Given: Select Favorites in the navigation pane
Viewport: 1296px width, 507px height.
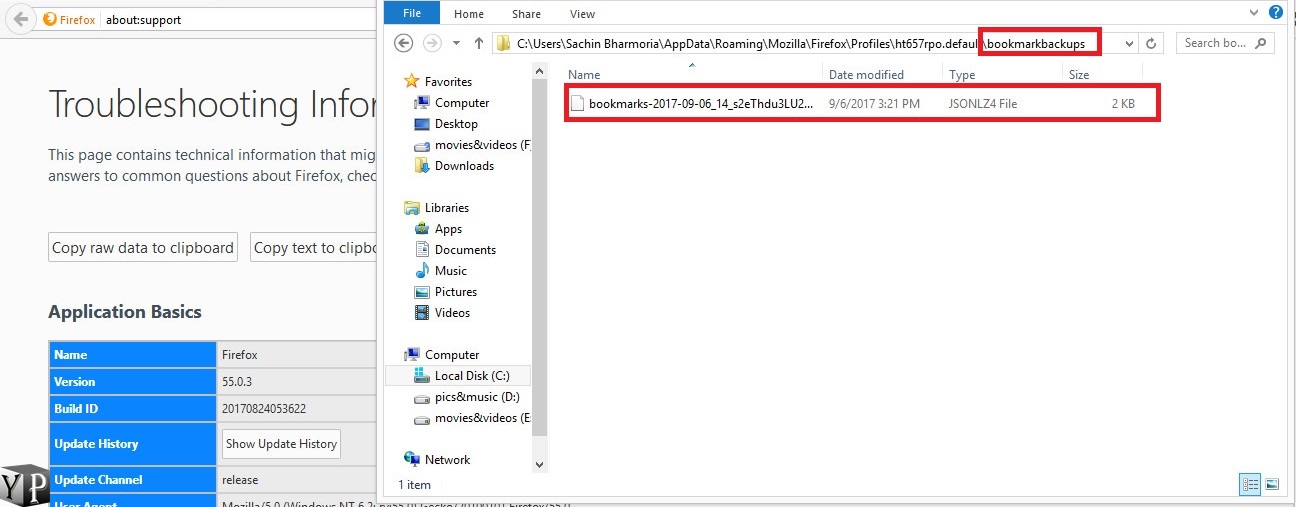Looking at the screenshot, I should [448, 82].
